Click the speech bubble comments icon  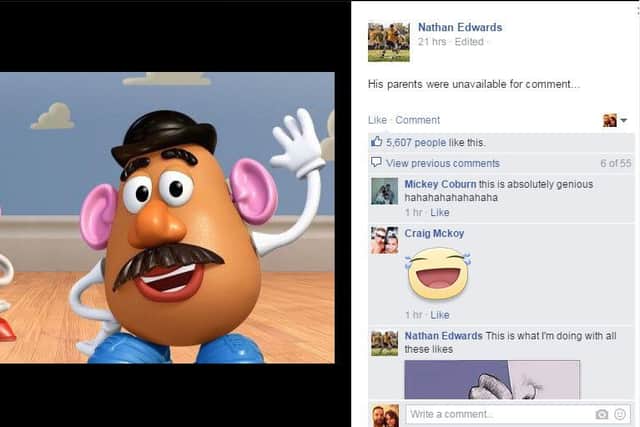(x=376, y=162)
